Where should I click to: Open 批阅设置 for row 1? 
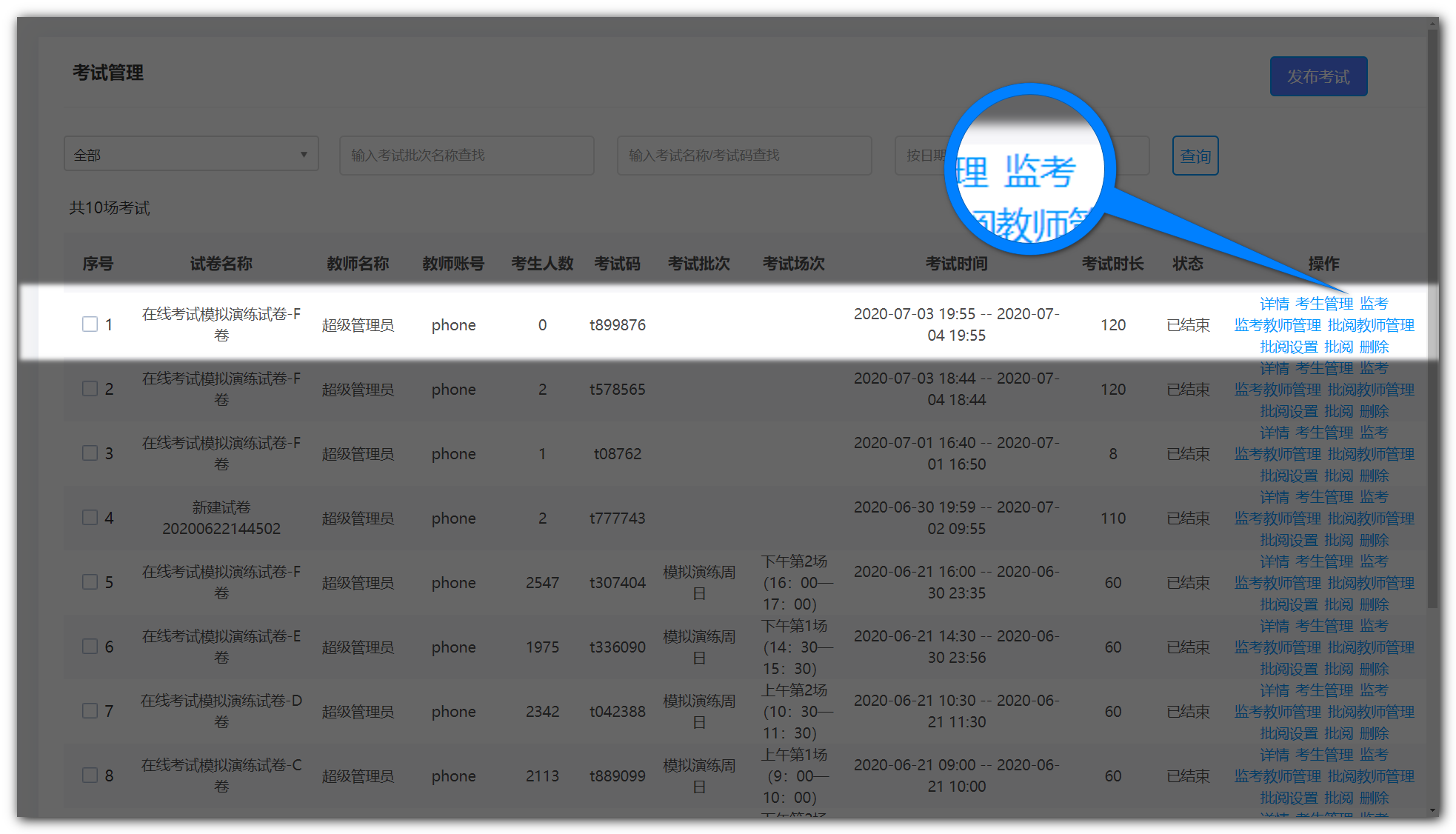[1289, 347]
